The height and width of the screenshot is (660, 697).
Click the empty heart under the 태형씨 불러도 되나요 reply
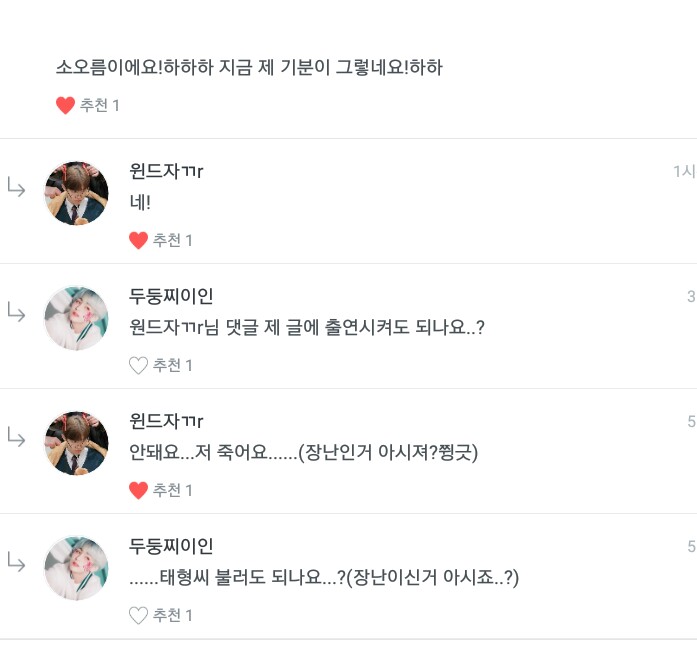pos(139,615)
